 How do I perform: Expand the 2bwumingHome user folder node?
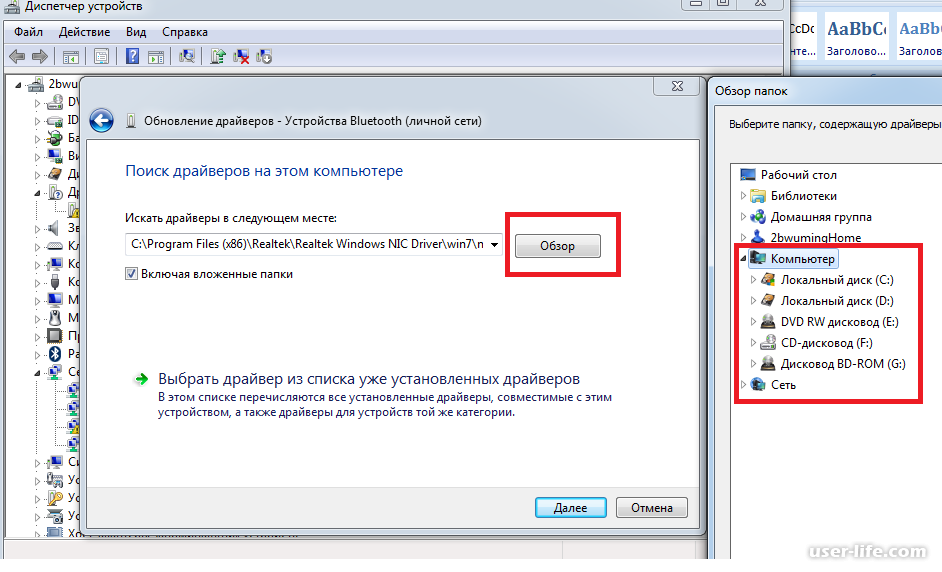coord(743,237)
